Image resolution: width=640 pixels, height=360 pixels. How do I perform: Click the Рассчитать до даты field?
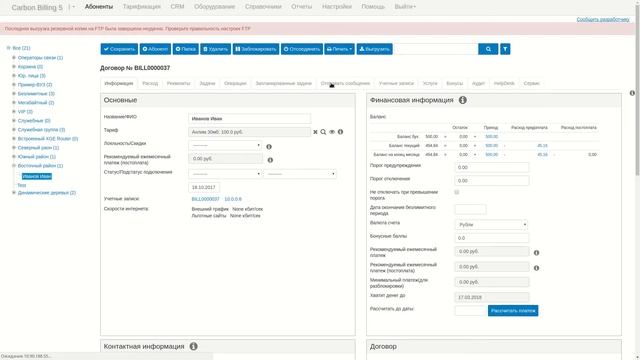point(471,311)
